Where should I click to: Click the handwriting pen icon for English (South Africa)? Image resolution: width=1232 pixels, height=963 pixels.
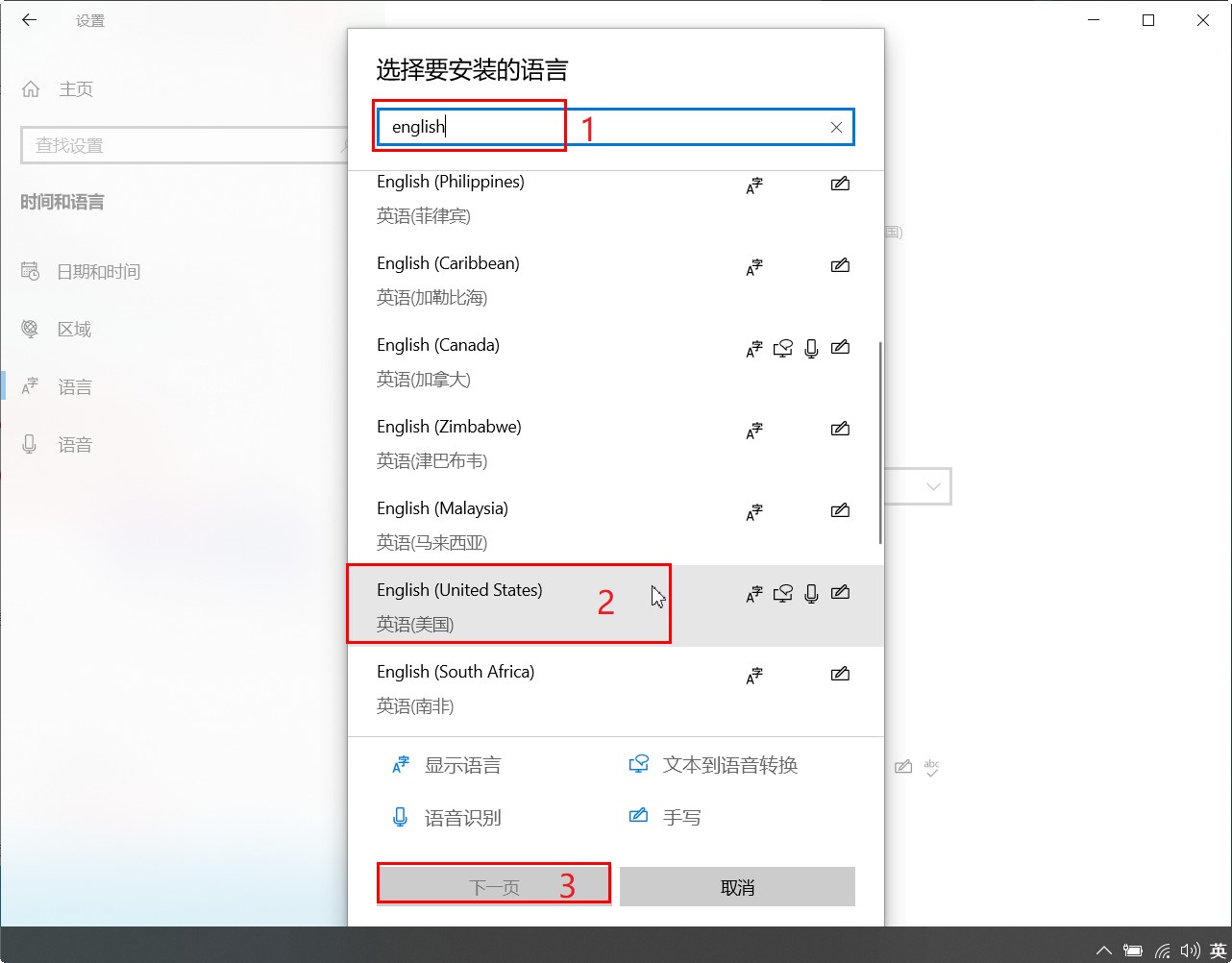coord(839,674)
